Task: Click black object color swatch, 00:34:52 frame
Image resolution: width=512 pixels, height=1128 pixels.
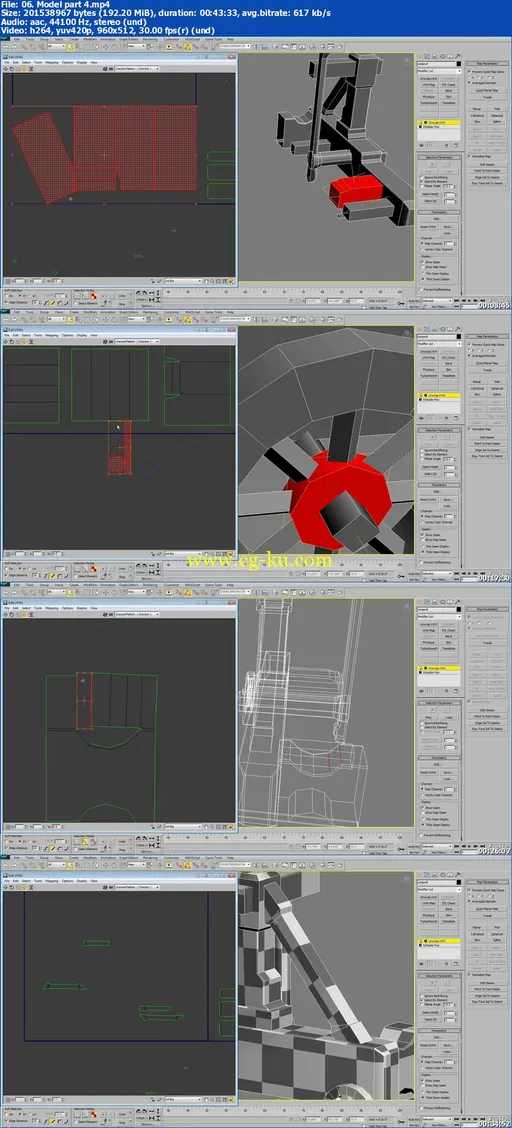Action: coord(459,883)
